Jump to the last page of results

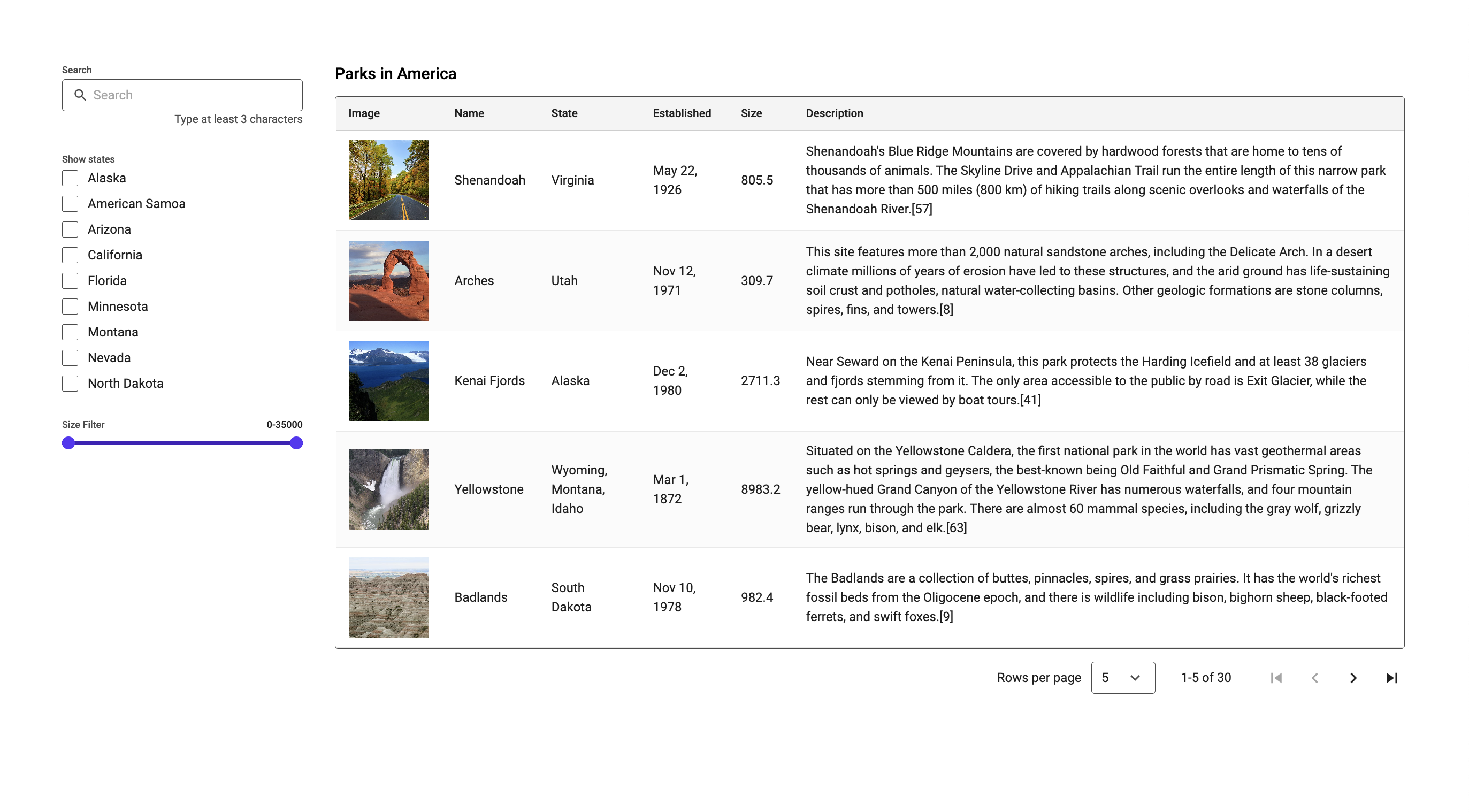click(x=1391, y=678)
